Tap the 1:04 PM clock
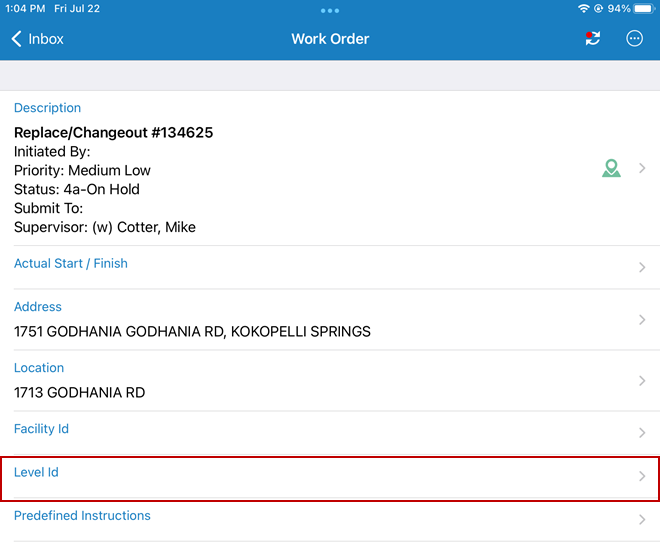Viewport: 660px width, 548px height. click(25, 8)
